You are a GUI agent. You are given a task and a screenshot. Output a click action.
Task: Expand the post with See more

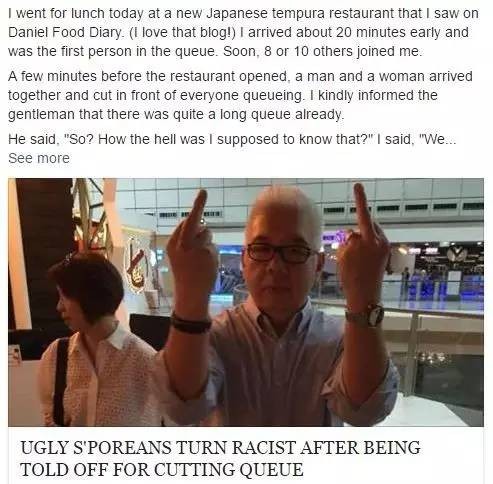tap(39, 158)
